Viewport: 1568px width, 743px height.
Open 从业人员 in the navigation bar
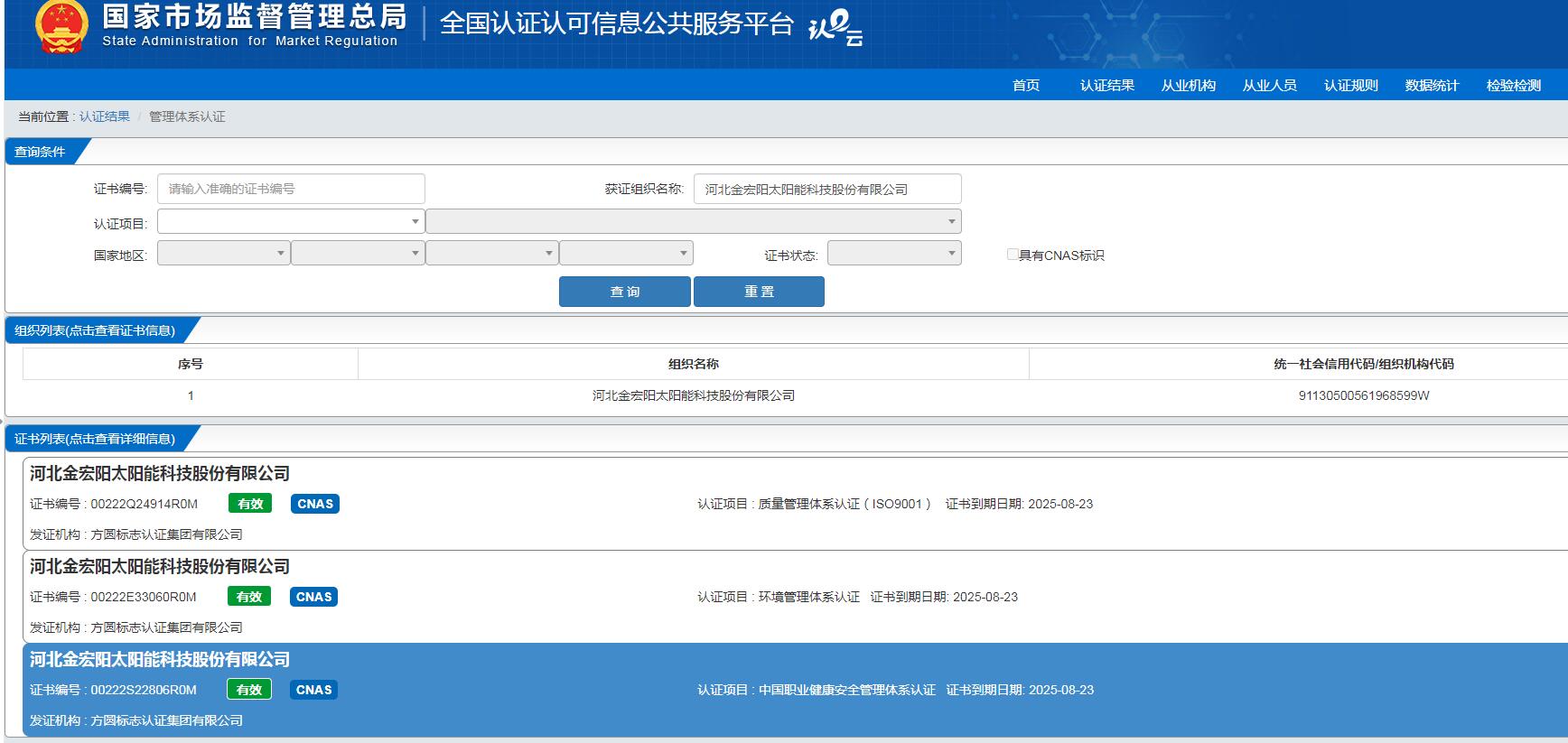(1270, 85)
